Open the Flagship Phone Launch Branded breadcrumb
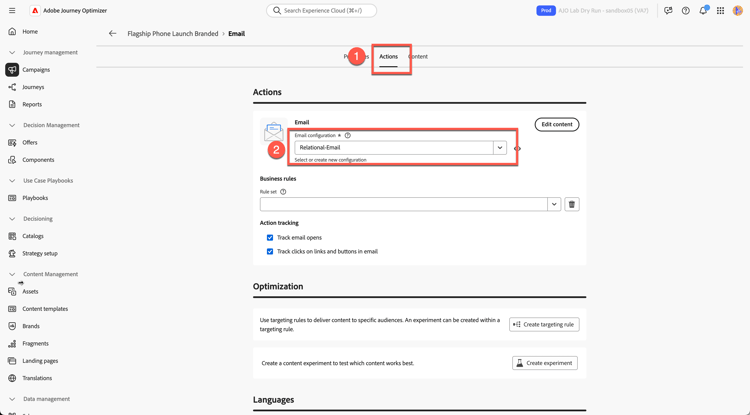 click(173, 33)
